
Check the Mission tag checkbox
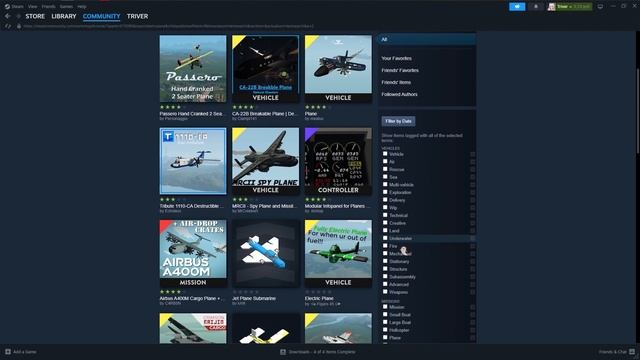(385, 307)
